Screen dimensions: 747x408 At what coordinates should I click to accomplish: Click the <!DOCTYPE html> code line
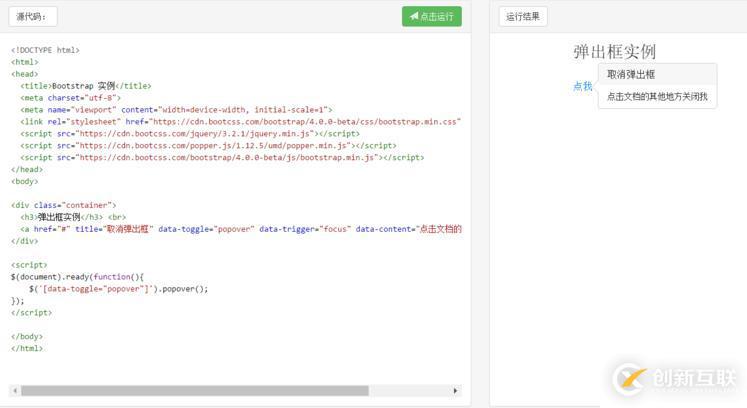click(x=45, y=50)
